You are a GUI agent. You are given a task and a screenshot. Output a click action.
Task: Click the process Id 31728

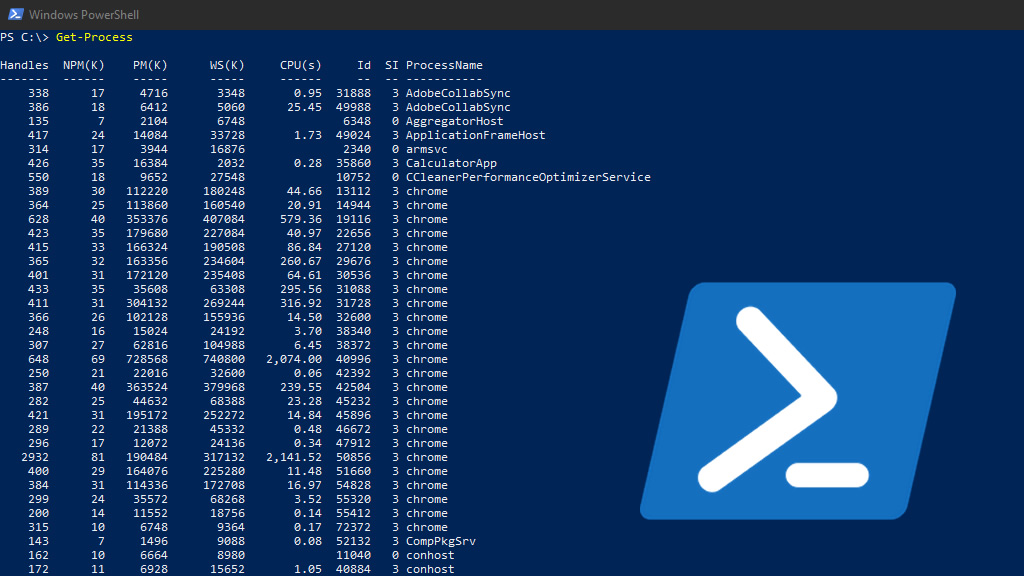point(353,304)
